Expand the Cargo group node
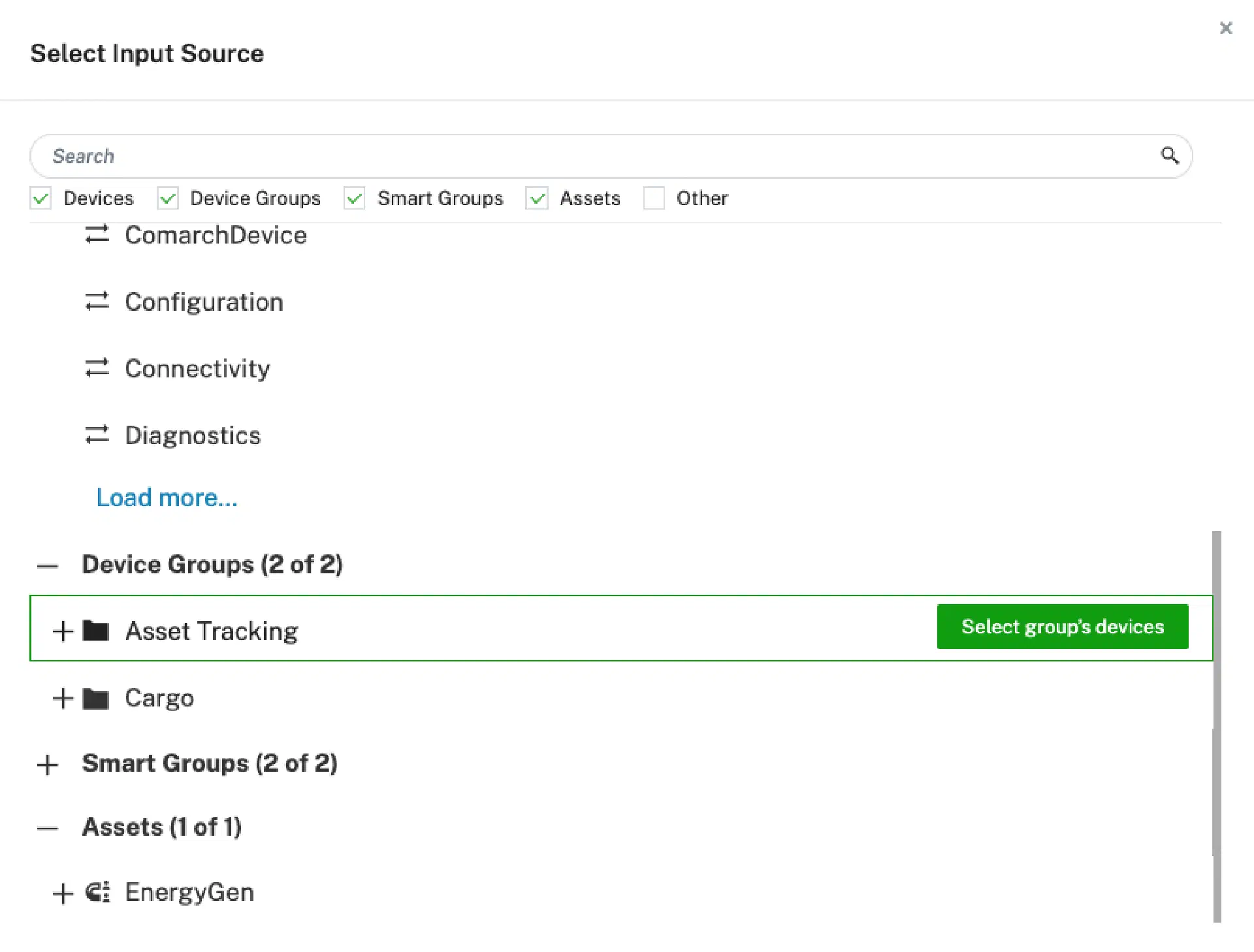Screen dimensions: 1254x952 point(63,698)
